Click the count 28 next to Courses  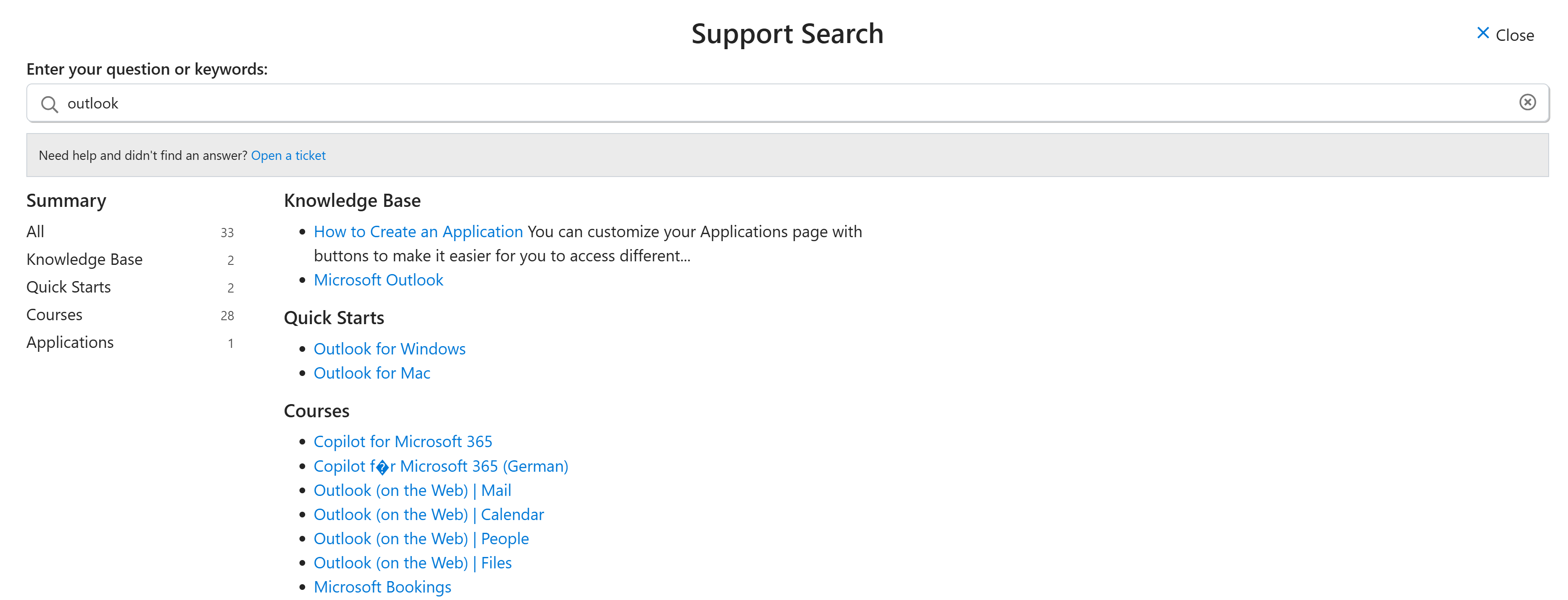coord(227,315)
